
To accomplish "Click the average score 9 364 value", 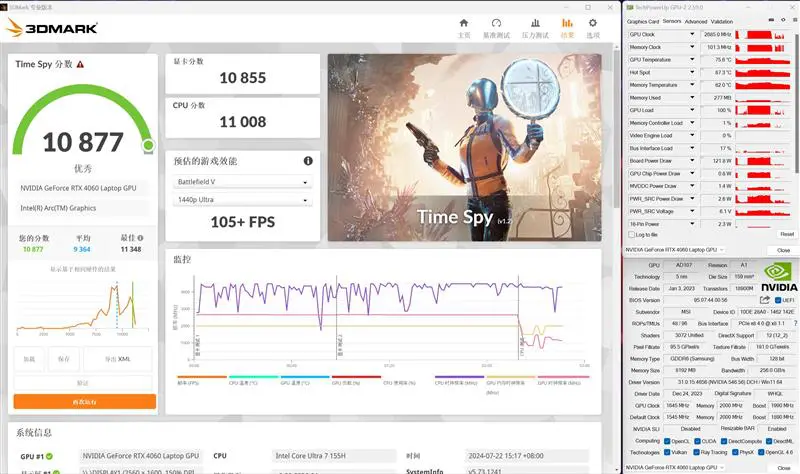I will coord(82,250).
